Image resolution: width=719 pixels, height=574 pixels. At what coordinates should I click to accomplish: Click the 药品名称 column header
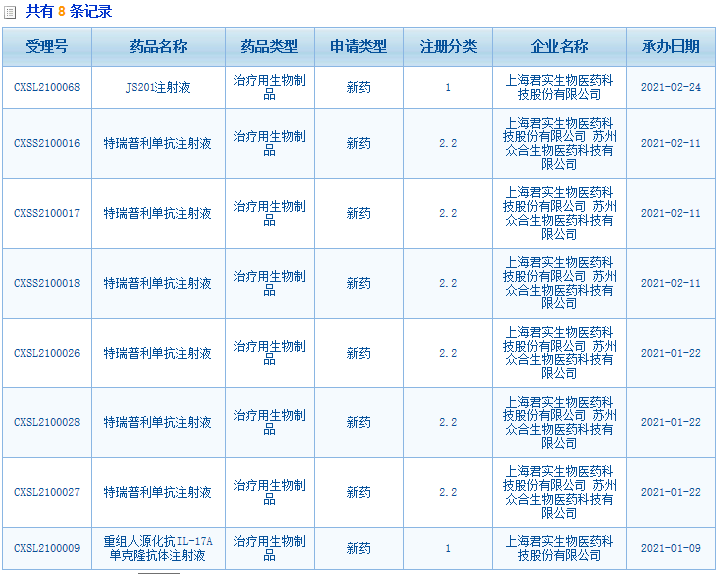tap(158, 47)
